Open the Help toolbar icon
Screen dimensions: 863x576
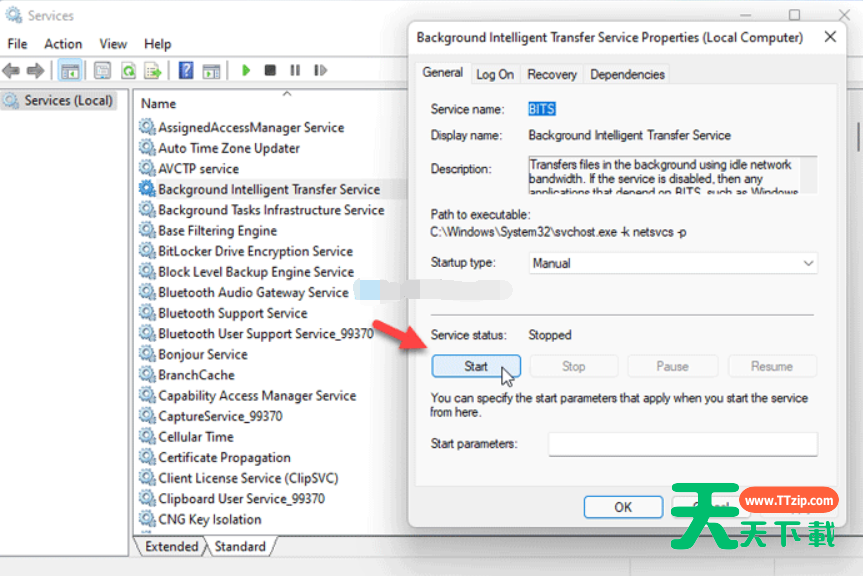[x=186, y=70]
